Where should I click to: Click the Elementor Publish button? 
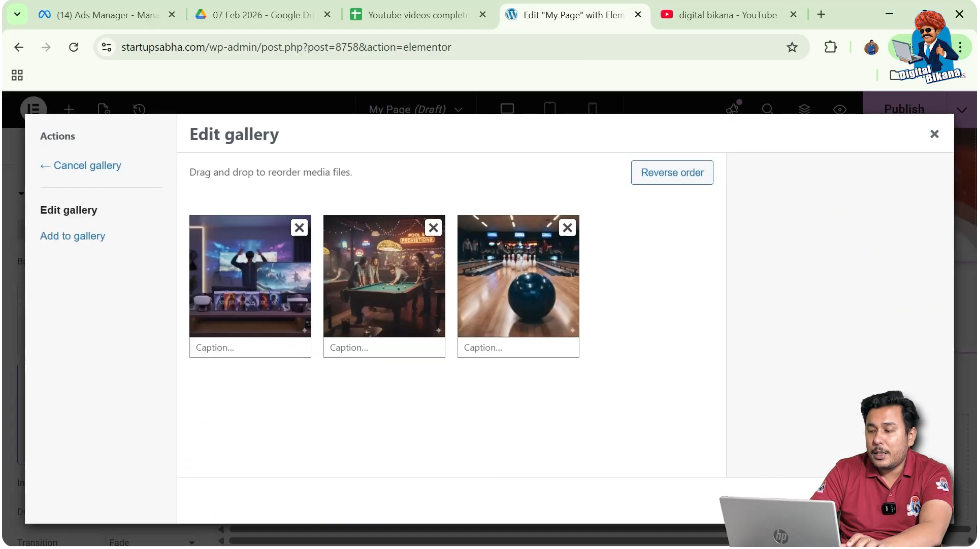coord(904,108)
